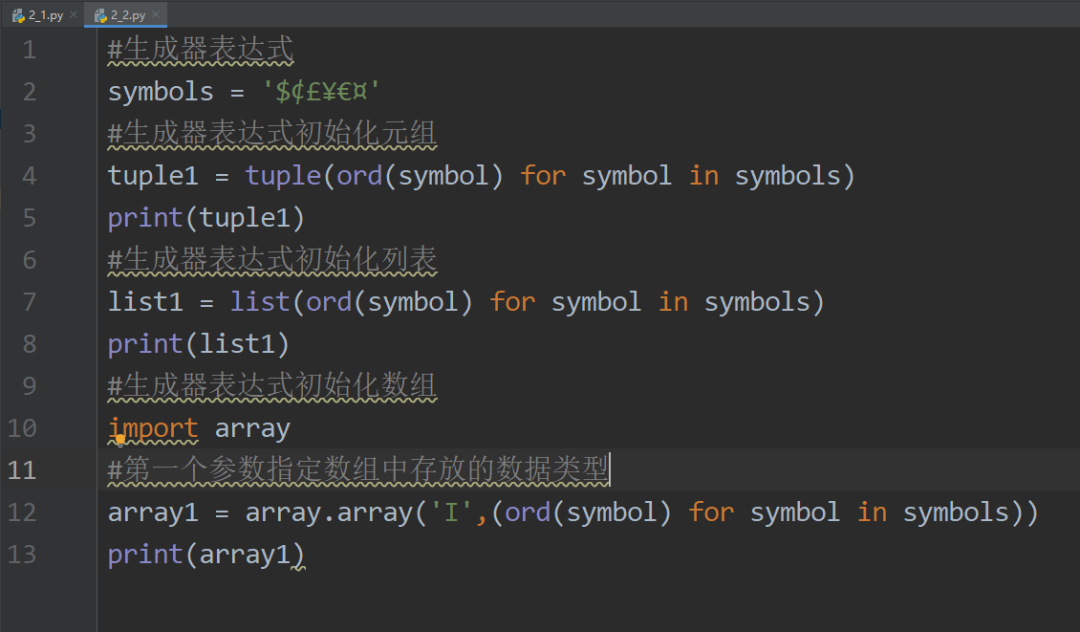Click line number 7 in gutter

[x=29, y=302]
